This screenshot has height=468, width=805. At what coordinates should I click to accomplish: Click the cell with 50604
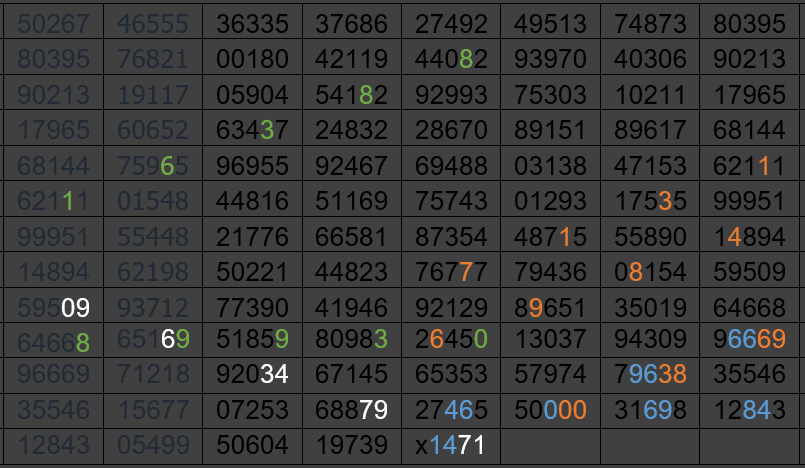pos(252,445)
